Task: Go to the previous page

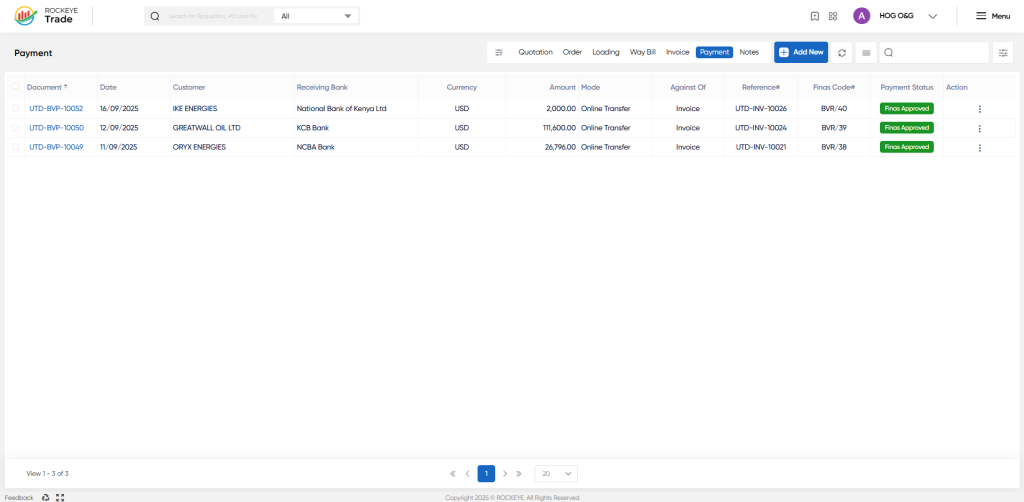Action: (x=468, y=473)
